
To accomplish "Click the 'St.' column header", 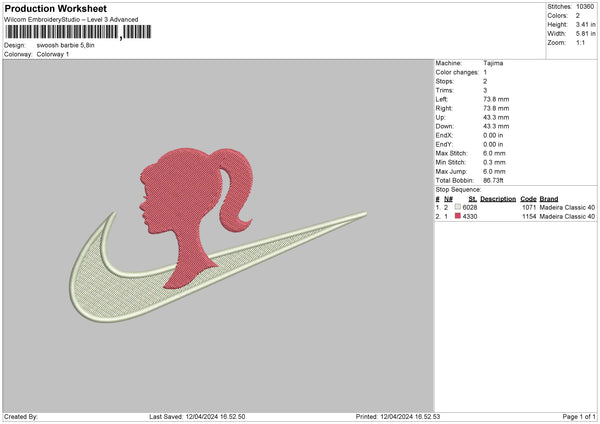I will (x=473, y=199).
